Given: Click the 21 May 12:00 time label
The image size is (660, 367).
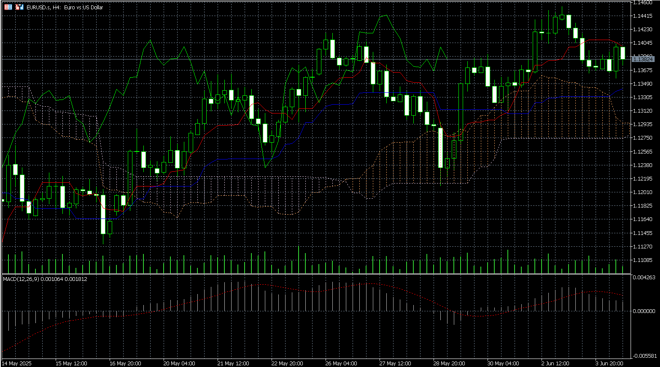Looking at the screenshot, I should click(x=233, y=363).
